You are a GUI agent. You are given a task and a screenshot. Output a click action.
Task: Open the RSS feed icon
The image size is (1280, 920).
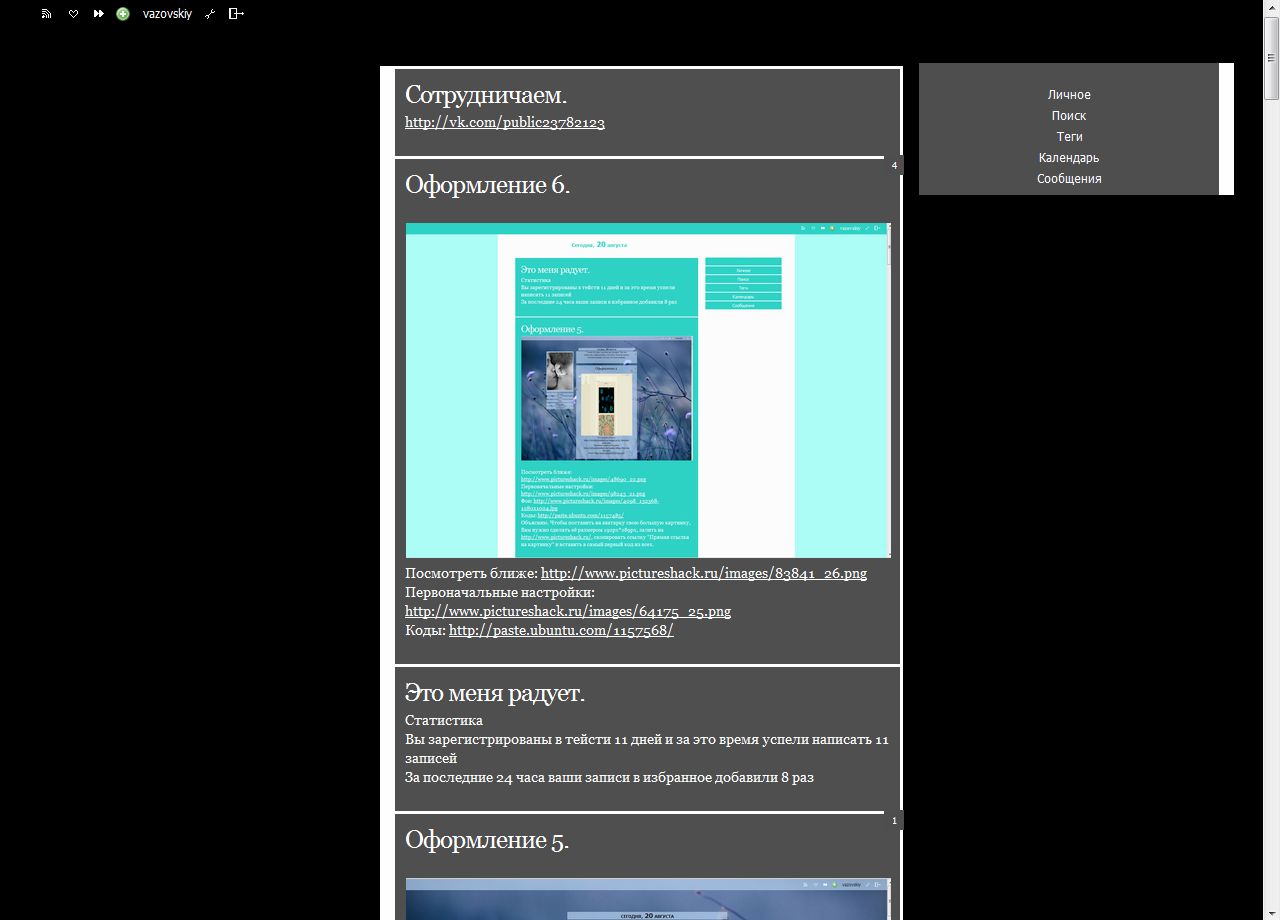pyautogui.click(x=46, y=14)
